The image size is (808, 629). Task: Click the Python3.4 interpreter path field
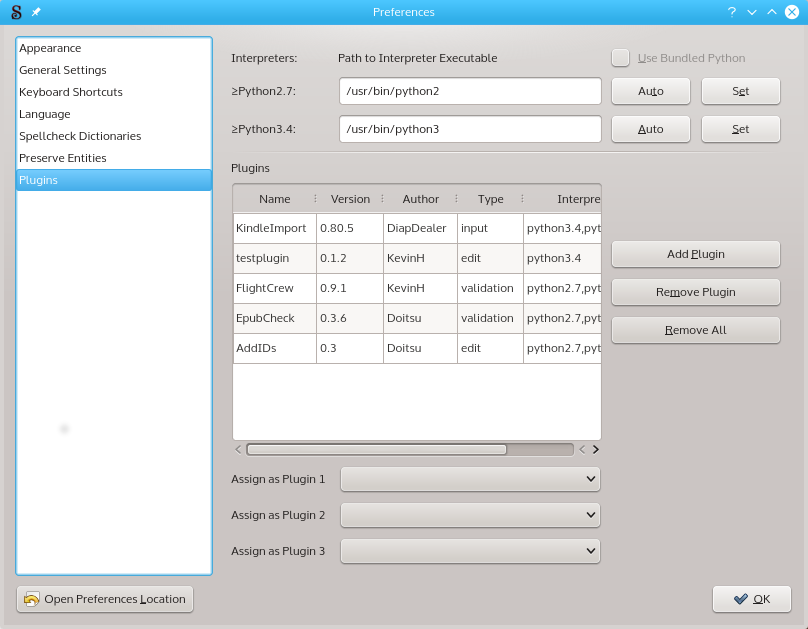point(470,129)
